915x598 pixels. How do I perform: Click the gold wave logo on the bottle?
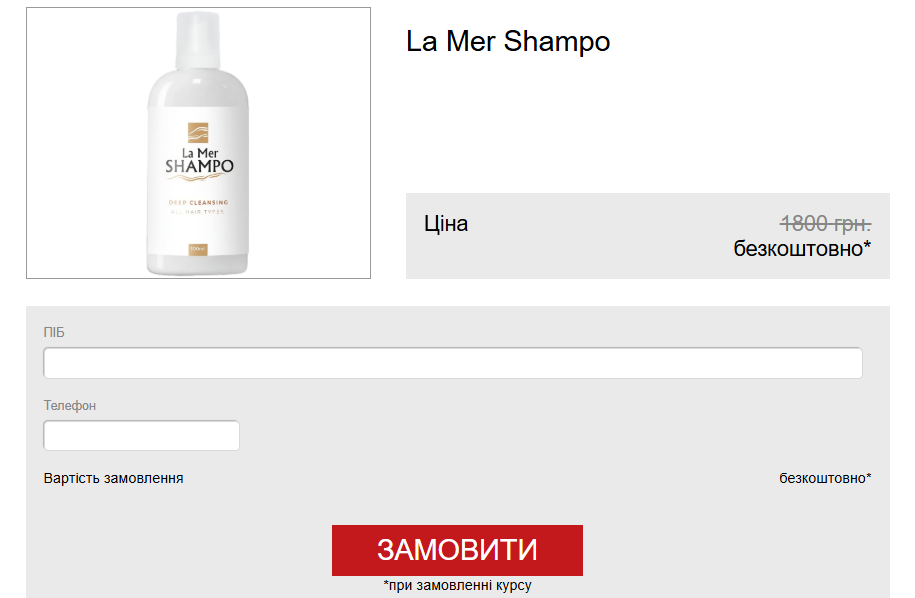click(x=198, y=133)
